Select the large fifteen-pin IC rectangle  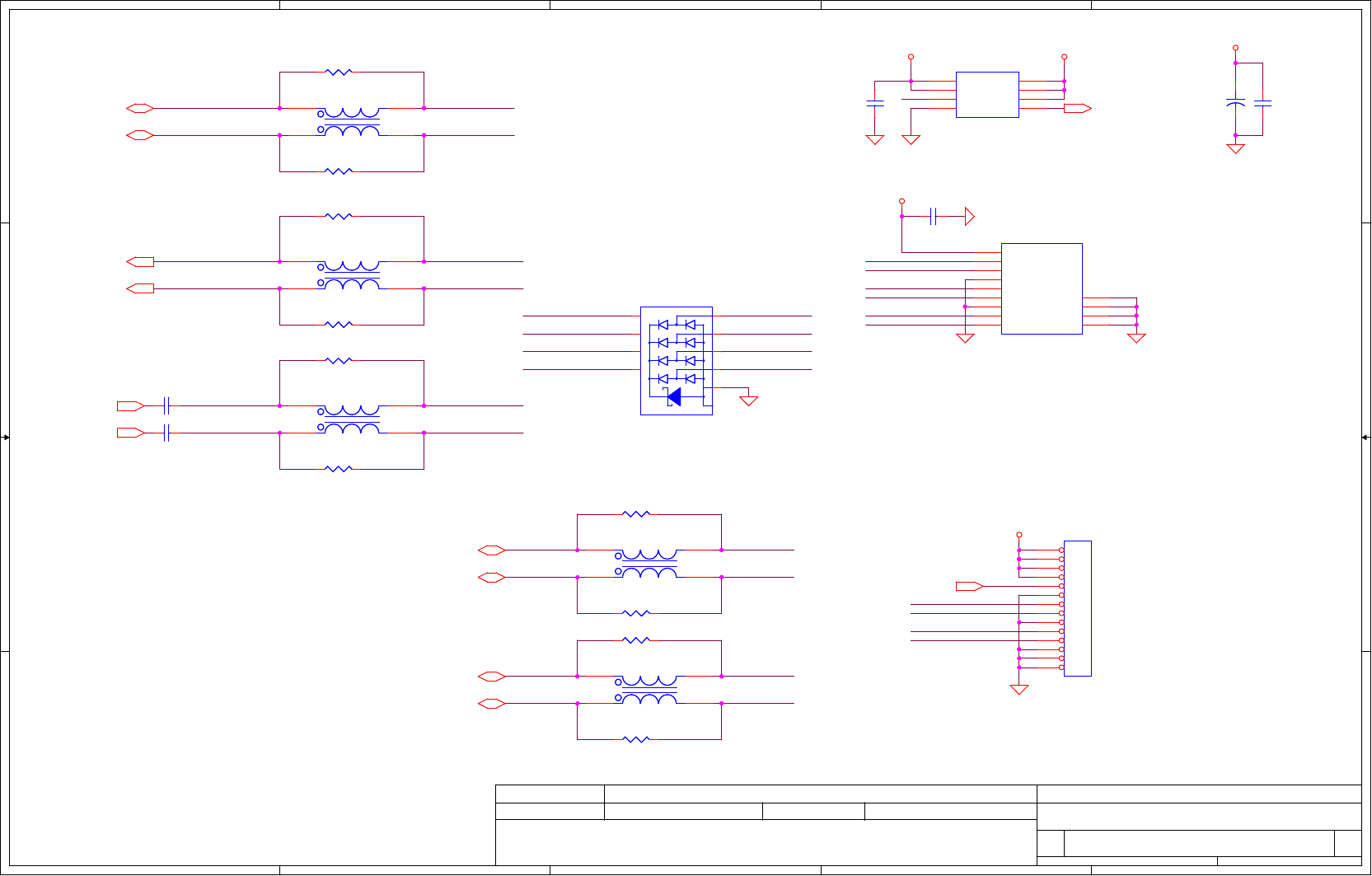point(1042,288)
